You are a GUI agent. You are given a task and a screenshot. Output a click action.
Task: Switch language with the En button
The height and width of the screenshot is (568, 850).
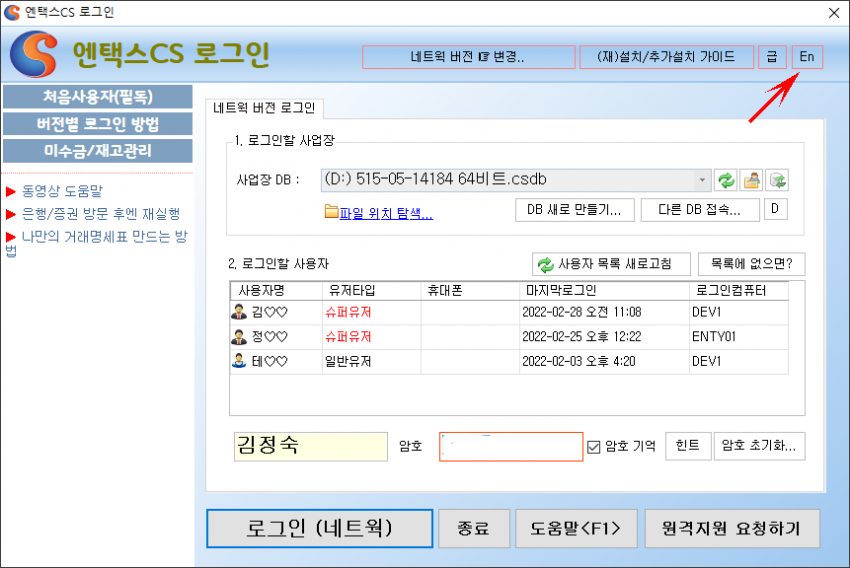coord(807,57)
